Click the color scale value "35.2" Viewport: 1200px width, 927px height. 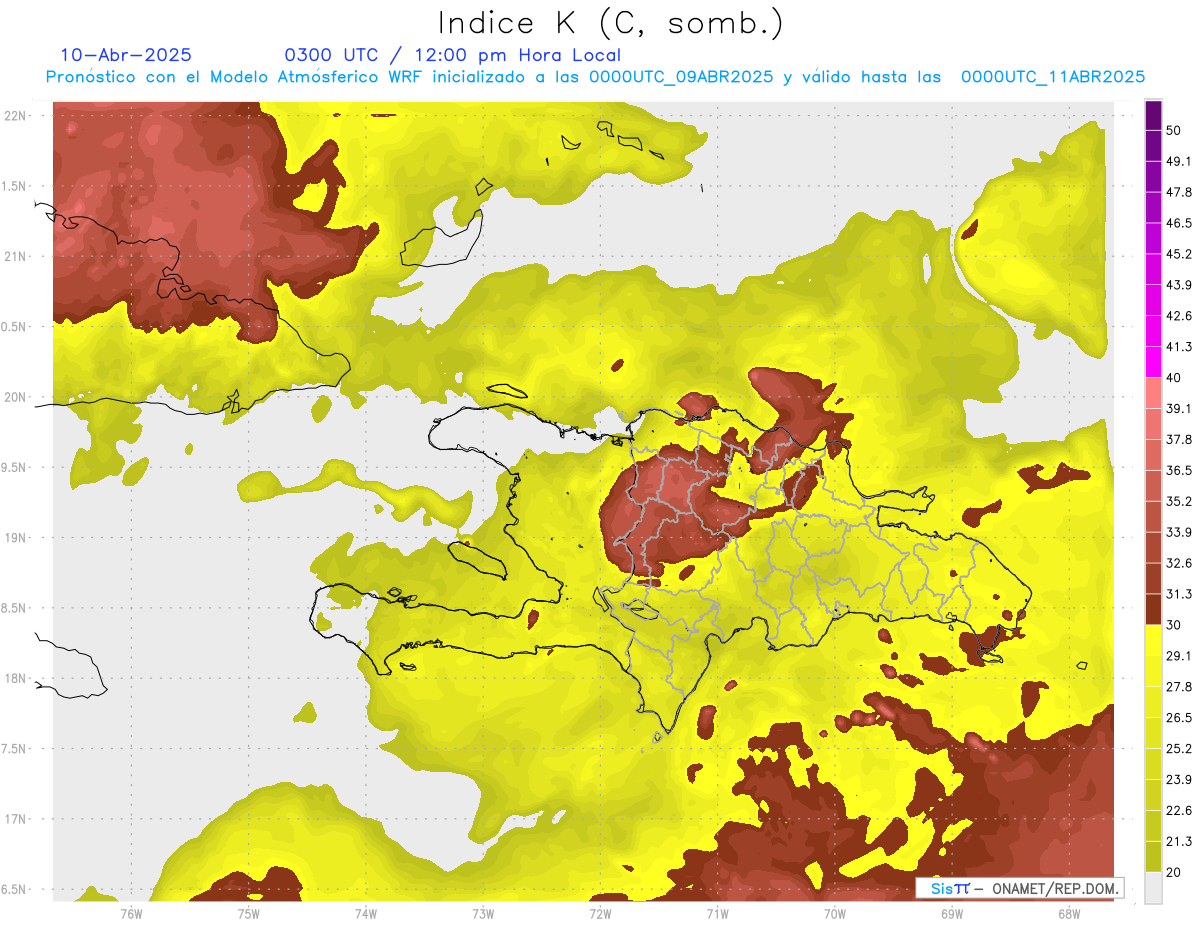(1179, 502)
